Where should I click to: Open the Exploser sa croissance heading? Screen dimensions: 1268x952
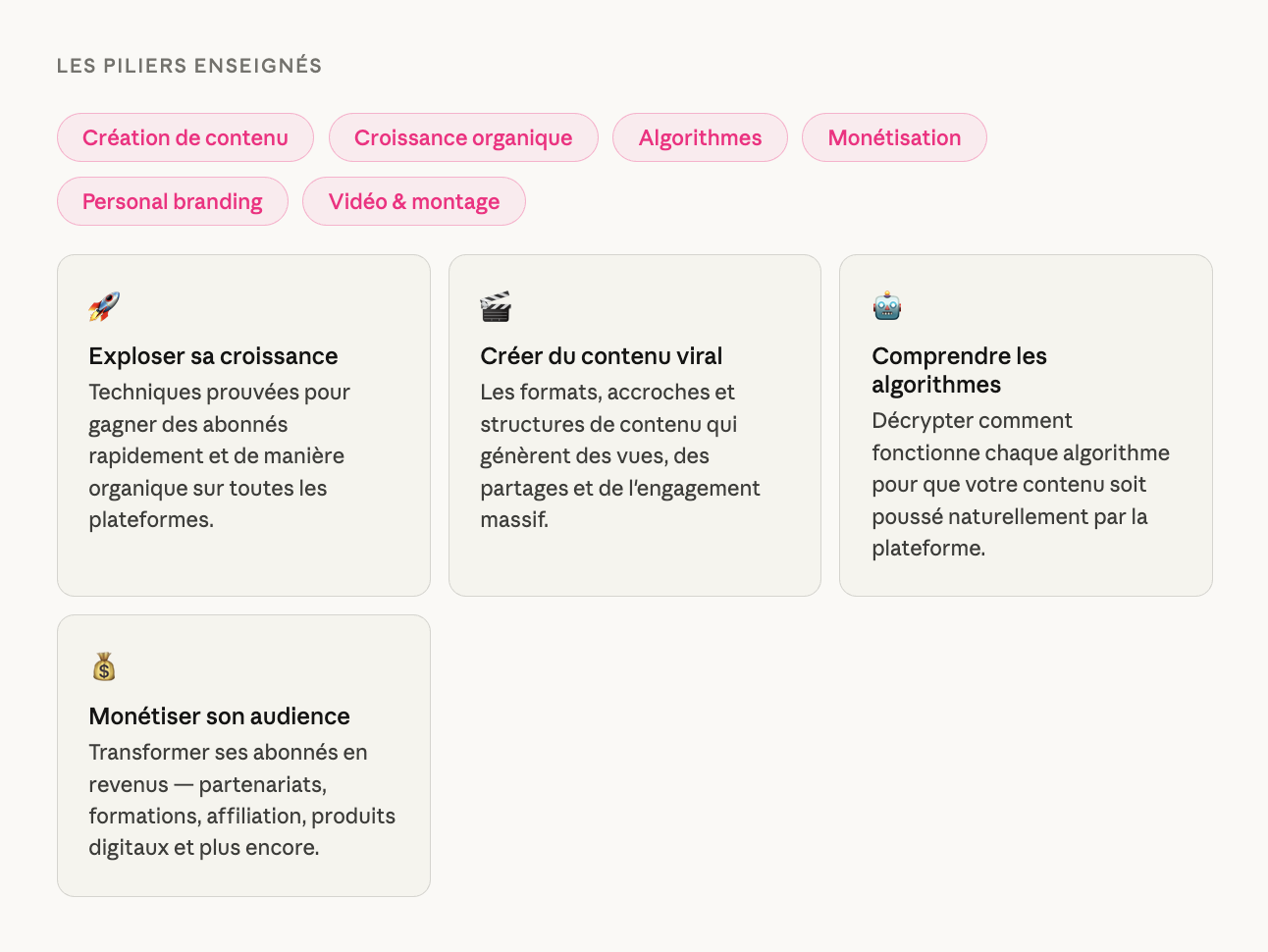213,356
